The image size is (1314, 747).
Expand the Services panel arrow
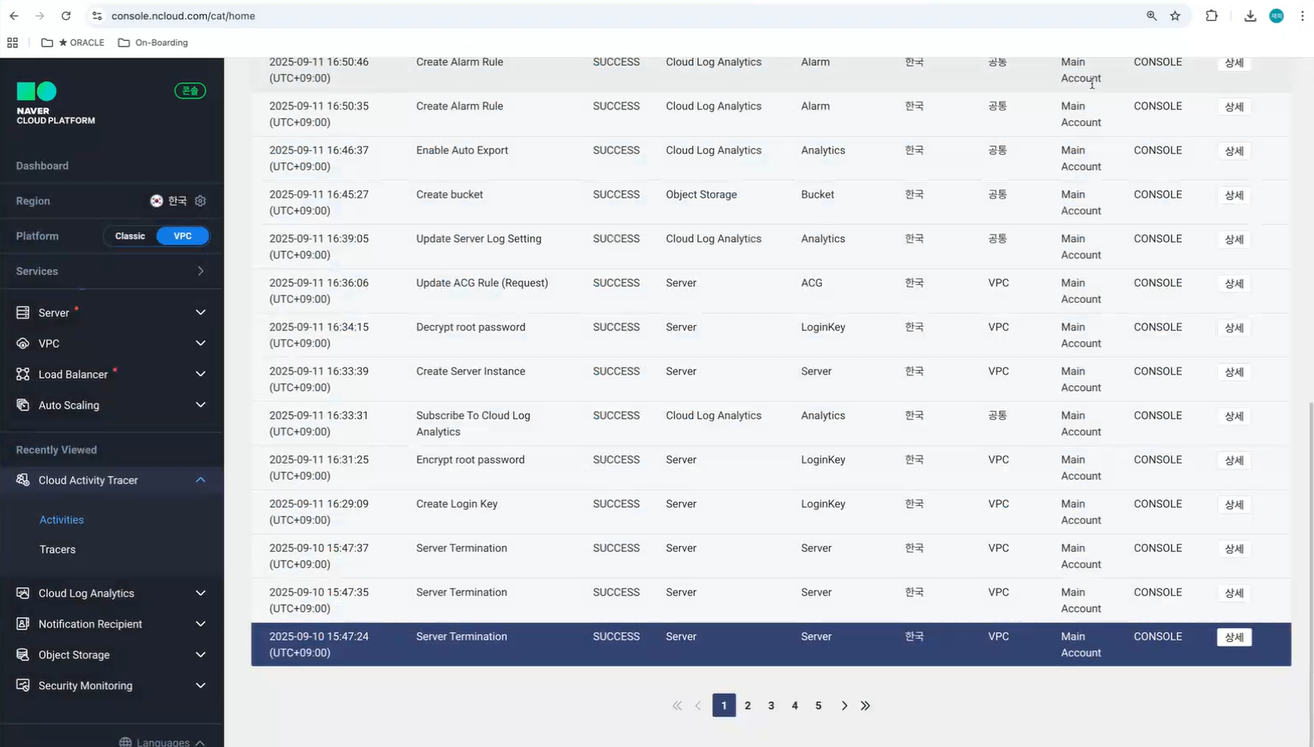point(201,271)
